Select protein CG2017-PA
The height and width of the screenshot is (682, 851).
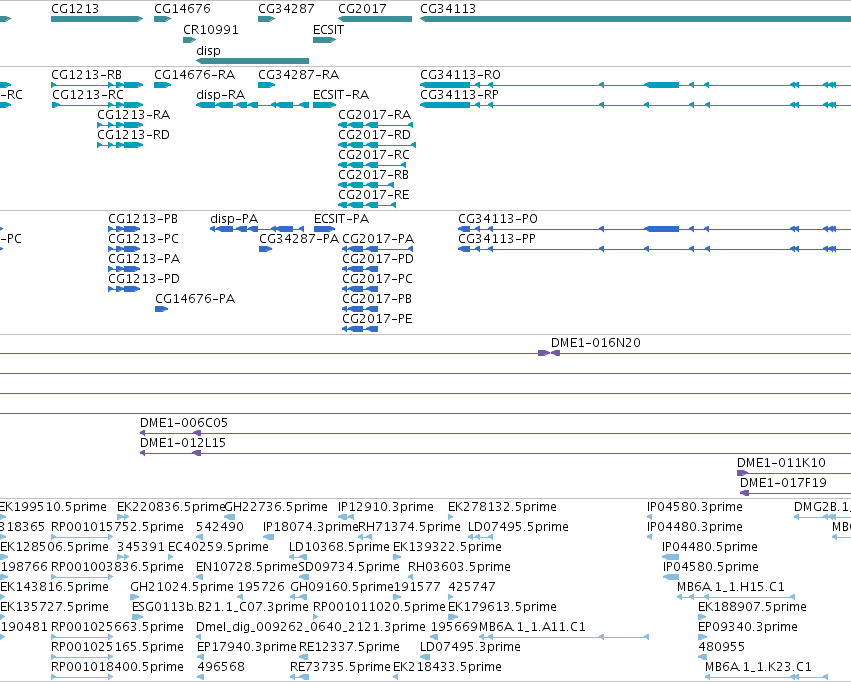click(x=377, y=249)
